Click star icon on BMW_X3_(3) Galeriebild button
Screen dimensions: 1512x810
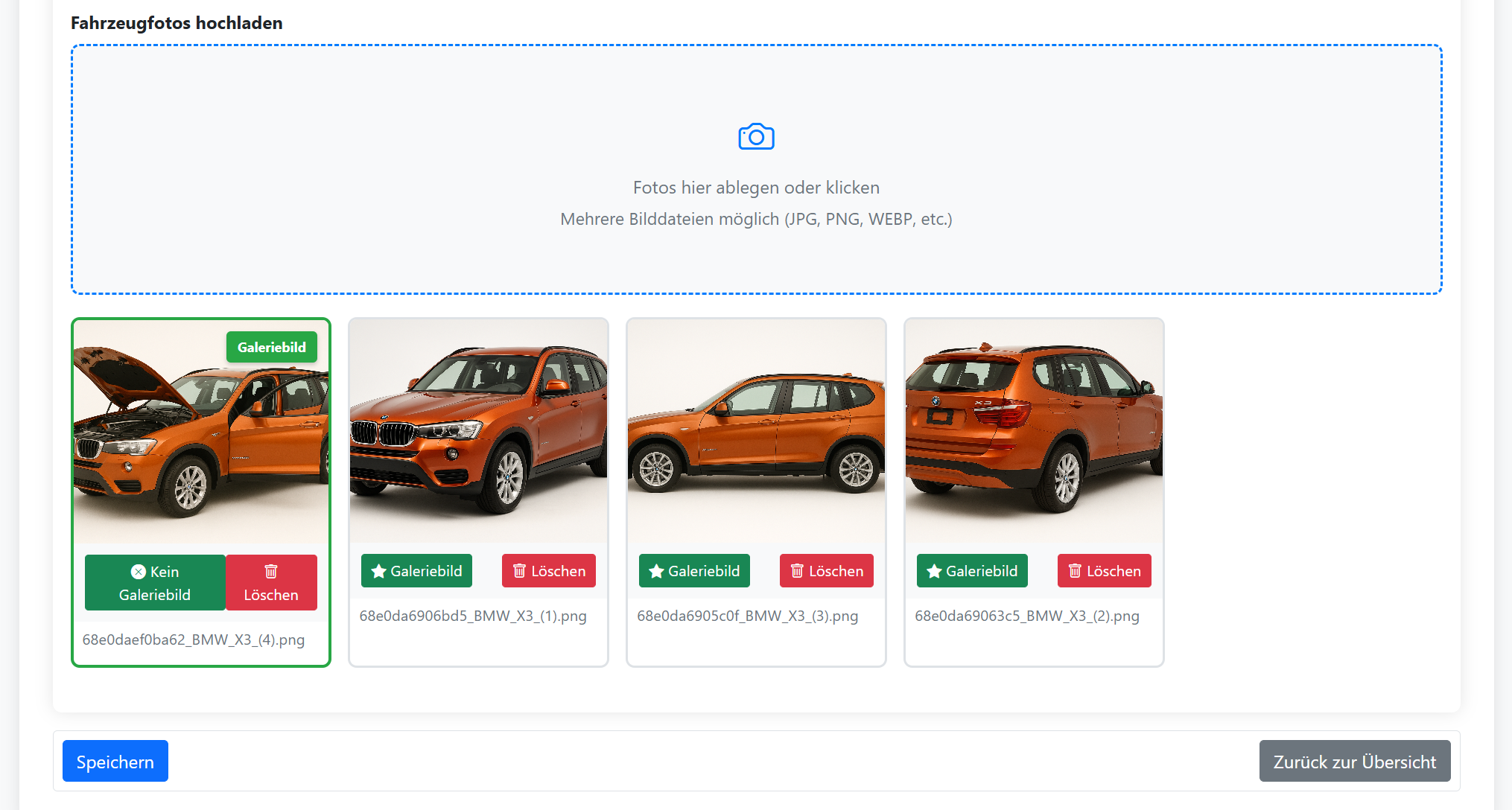point(656,571)
